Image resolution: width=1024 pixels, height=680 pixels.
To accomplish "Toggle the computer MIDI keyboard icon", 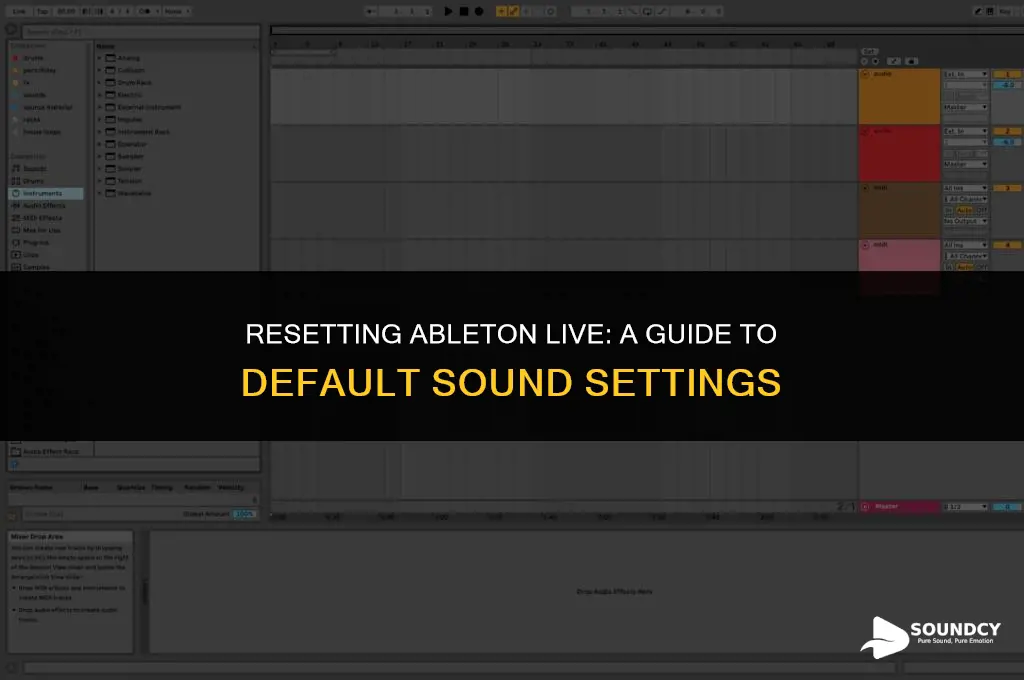I will [990, 11].
